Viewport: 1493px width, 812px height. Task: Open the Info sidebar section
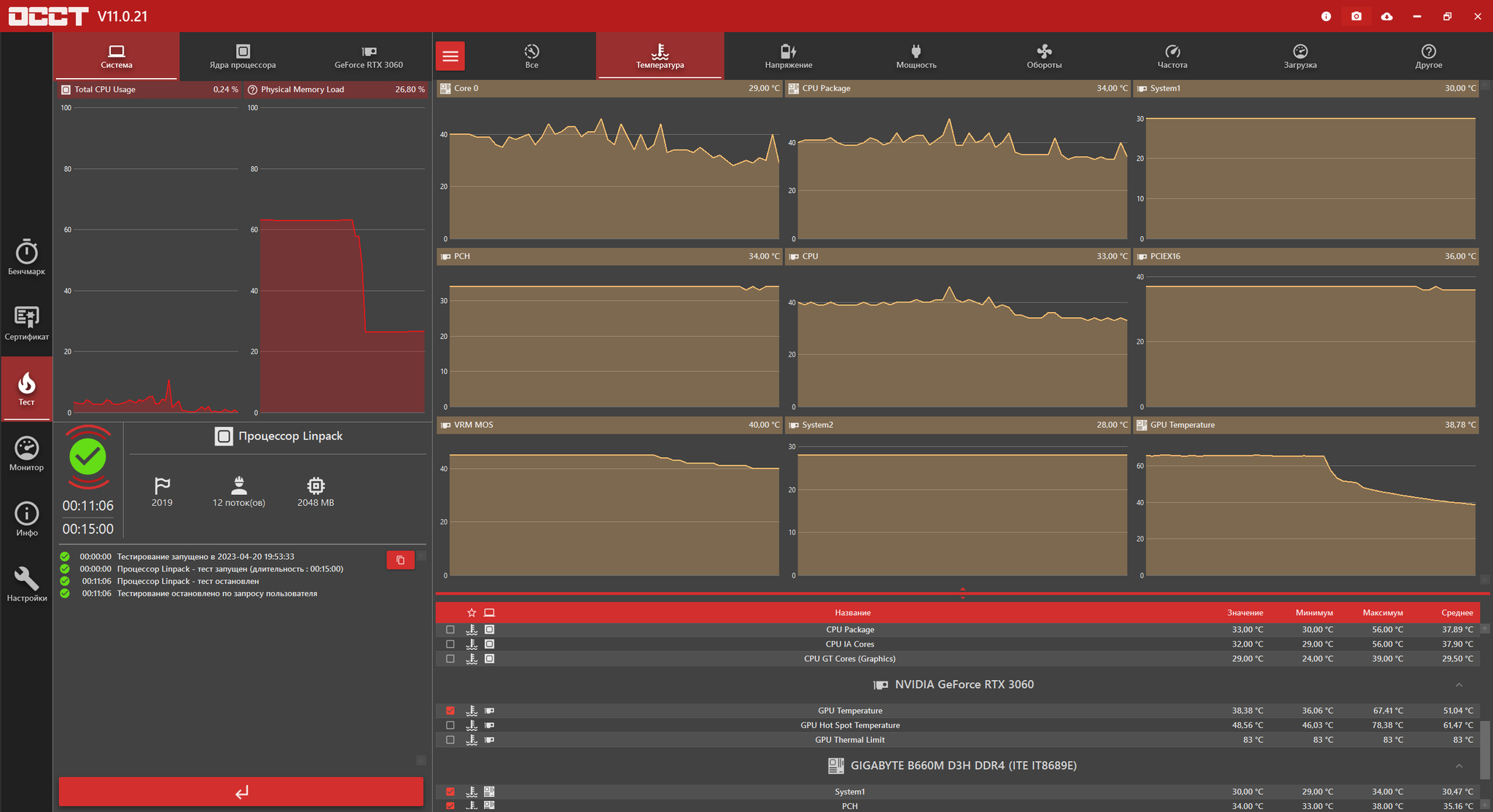pos(26,519)
